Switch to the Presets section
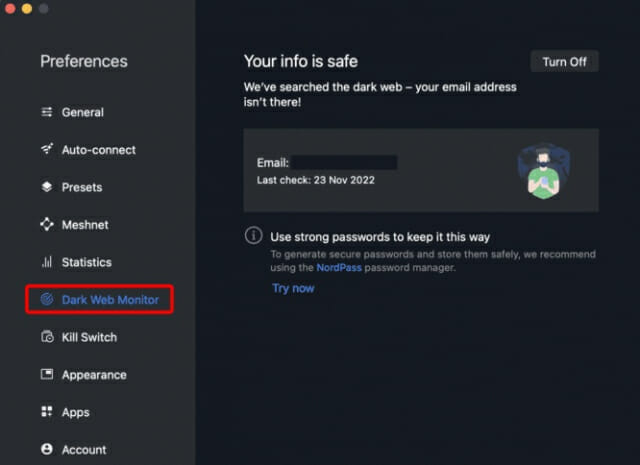This screenshot has height=465, width=640. (82, 187)
